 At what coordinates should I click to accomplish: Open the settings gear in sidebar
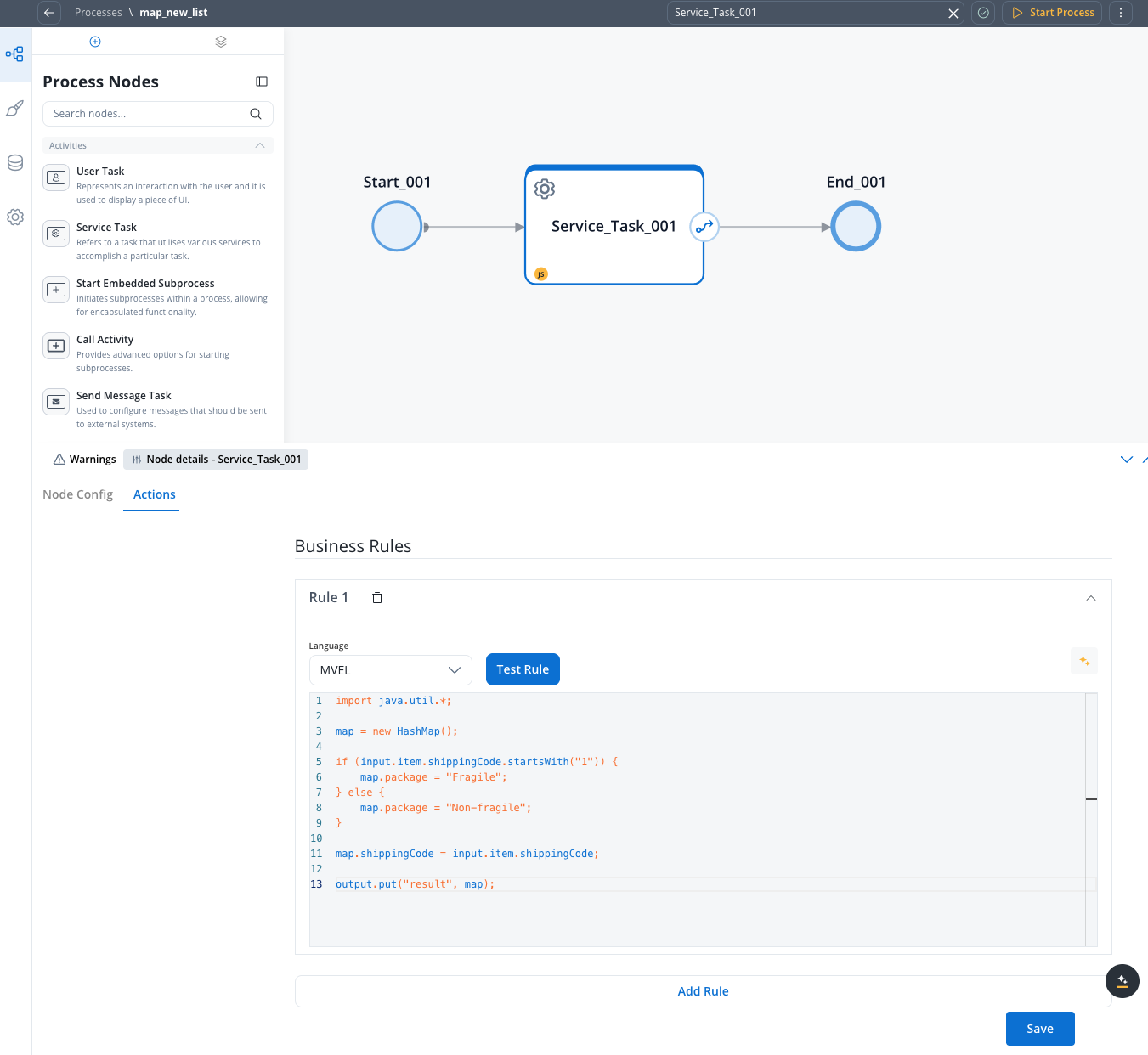(x=15, y=217)
